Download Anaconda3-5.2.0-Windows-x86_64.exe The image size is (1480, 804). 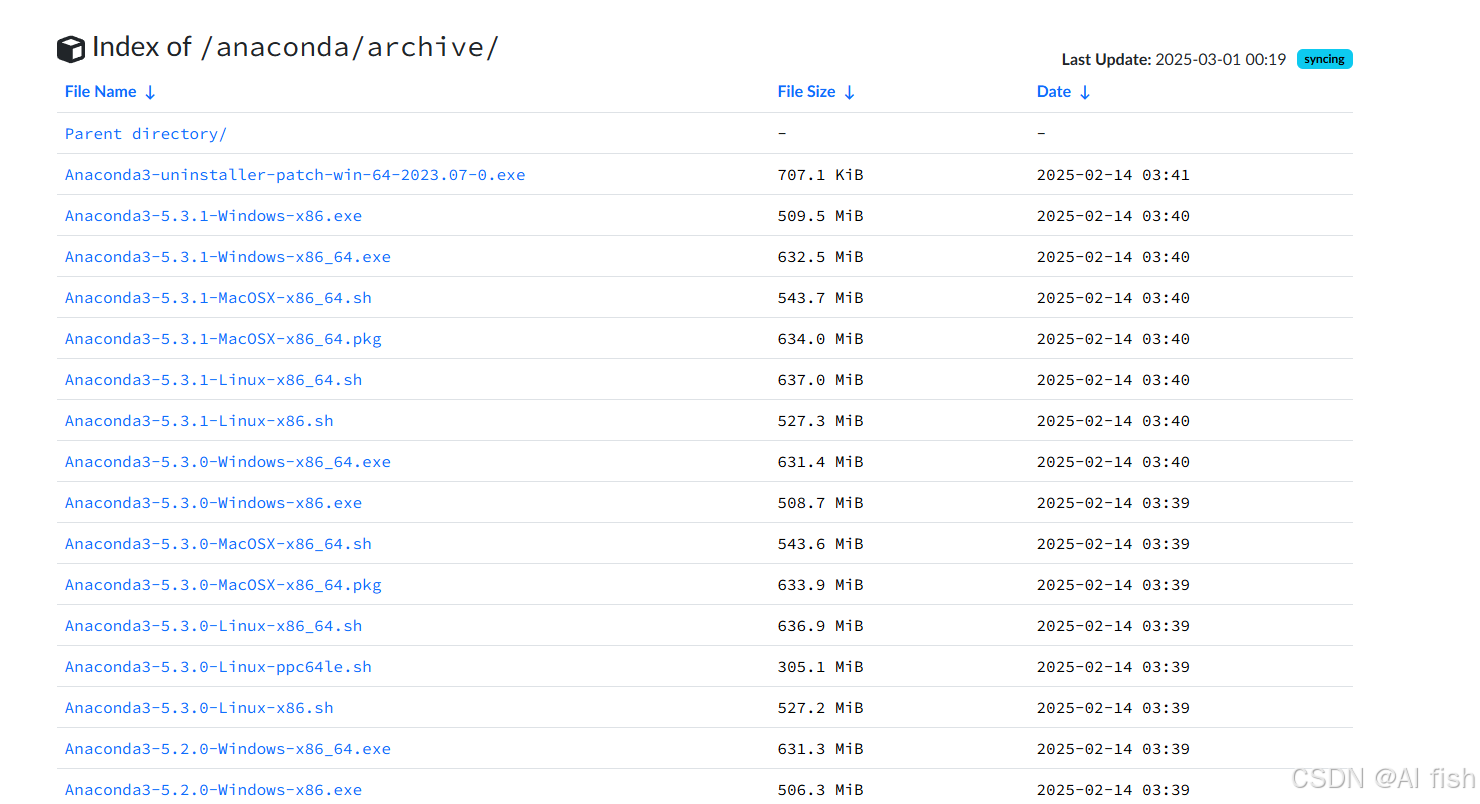[228, 749]
